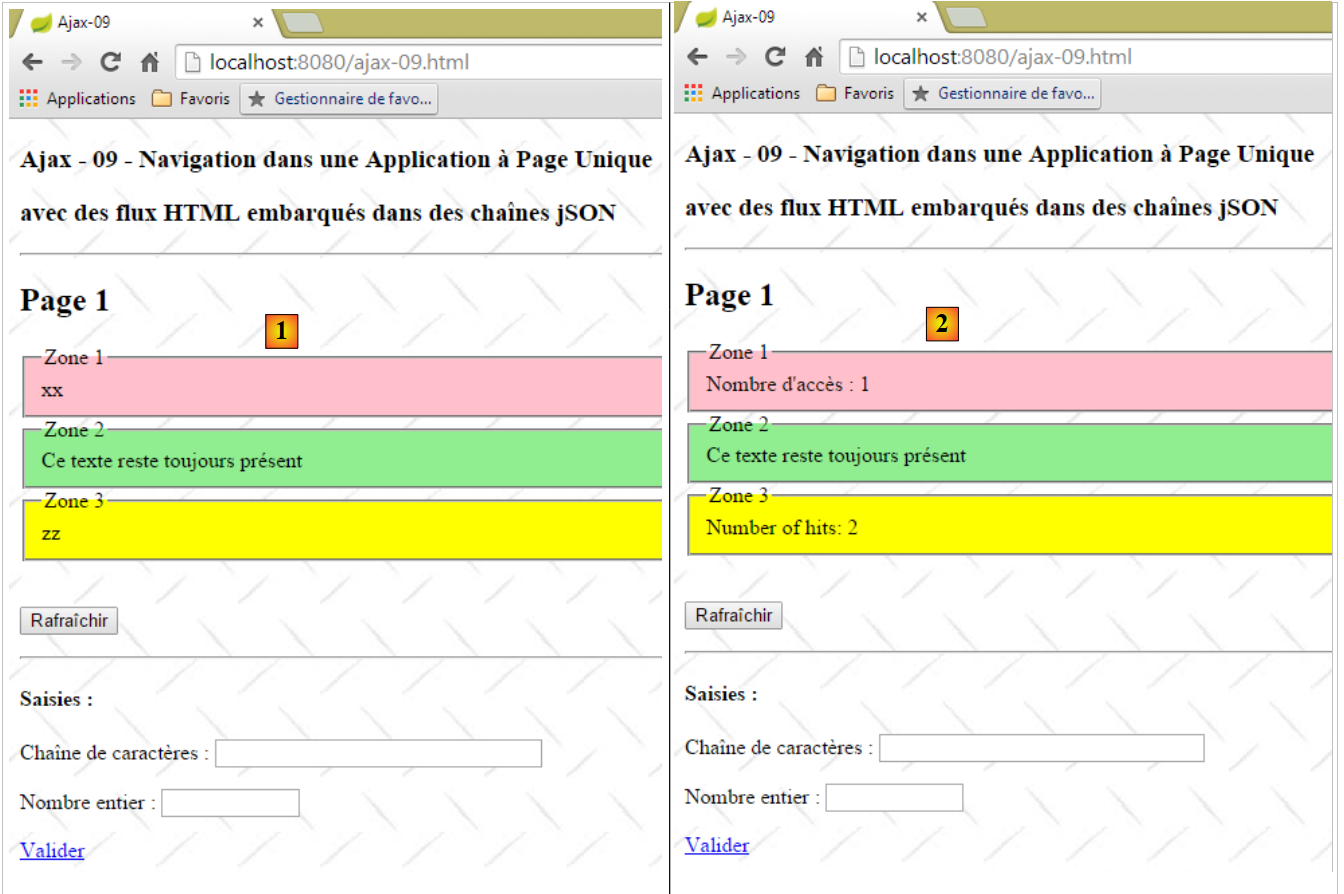Click the reload icon in the left browser
This screenshot has width=1344, height=894.
[x=111, y=62]
